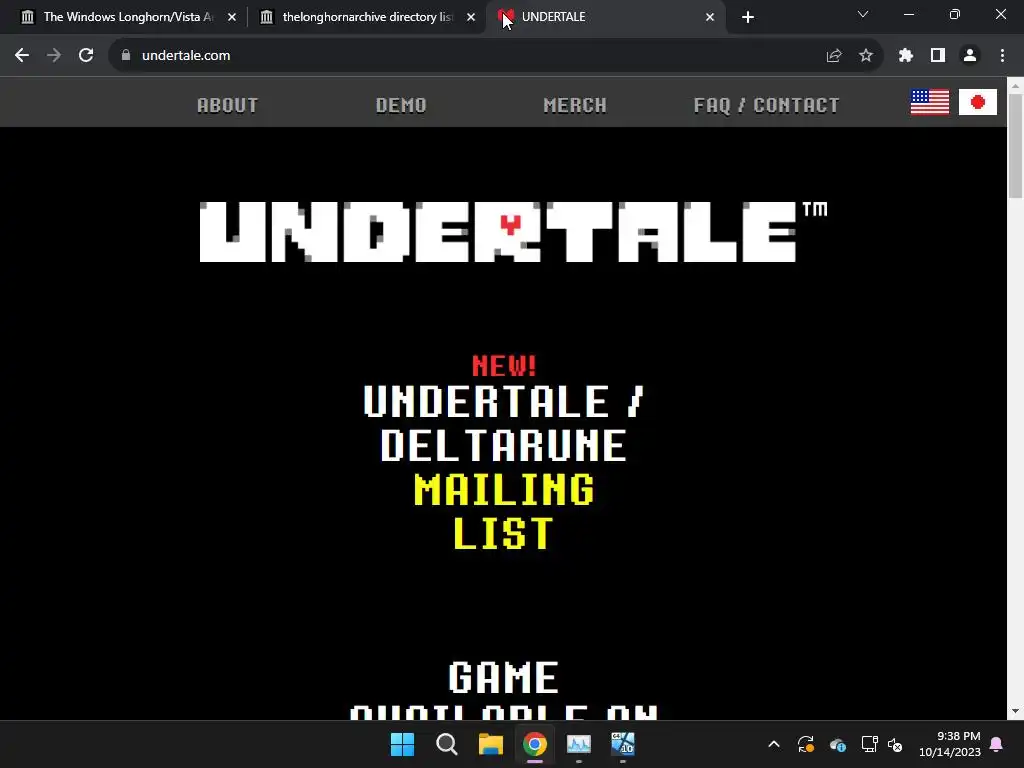Open the taskbar app with the '10' badge

[622, 744]
